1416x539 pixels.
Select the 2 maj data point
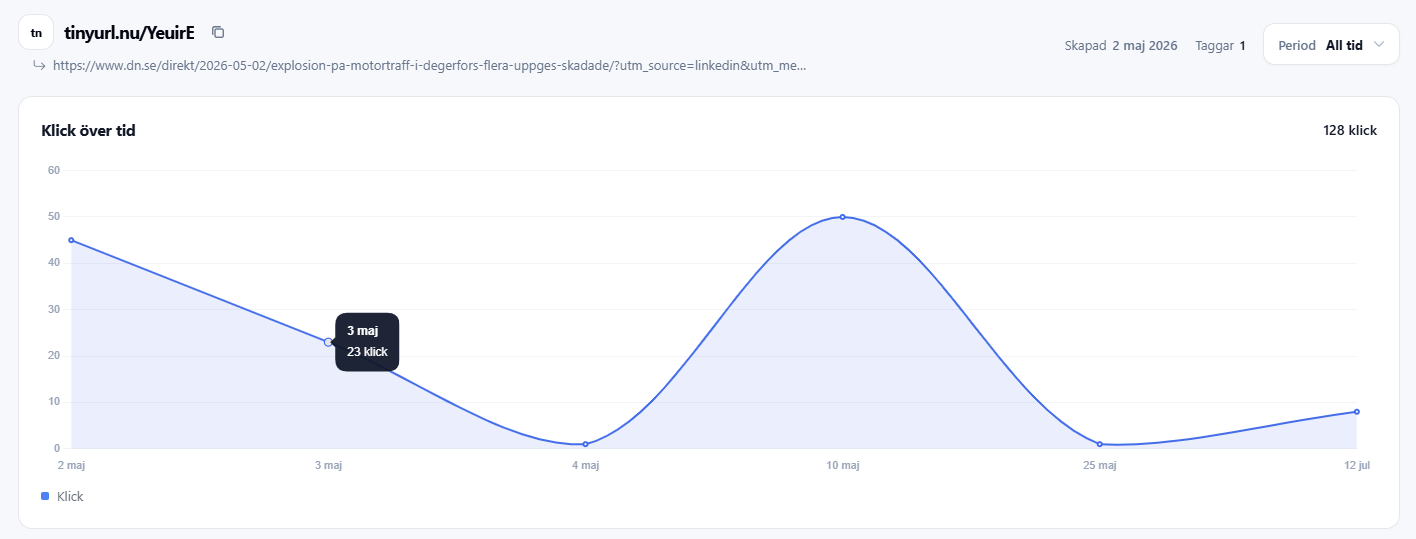71,240
